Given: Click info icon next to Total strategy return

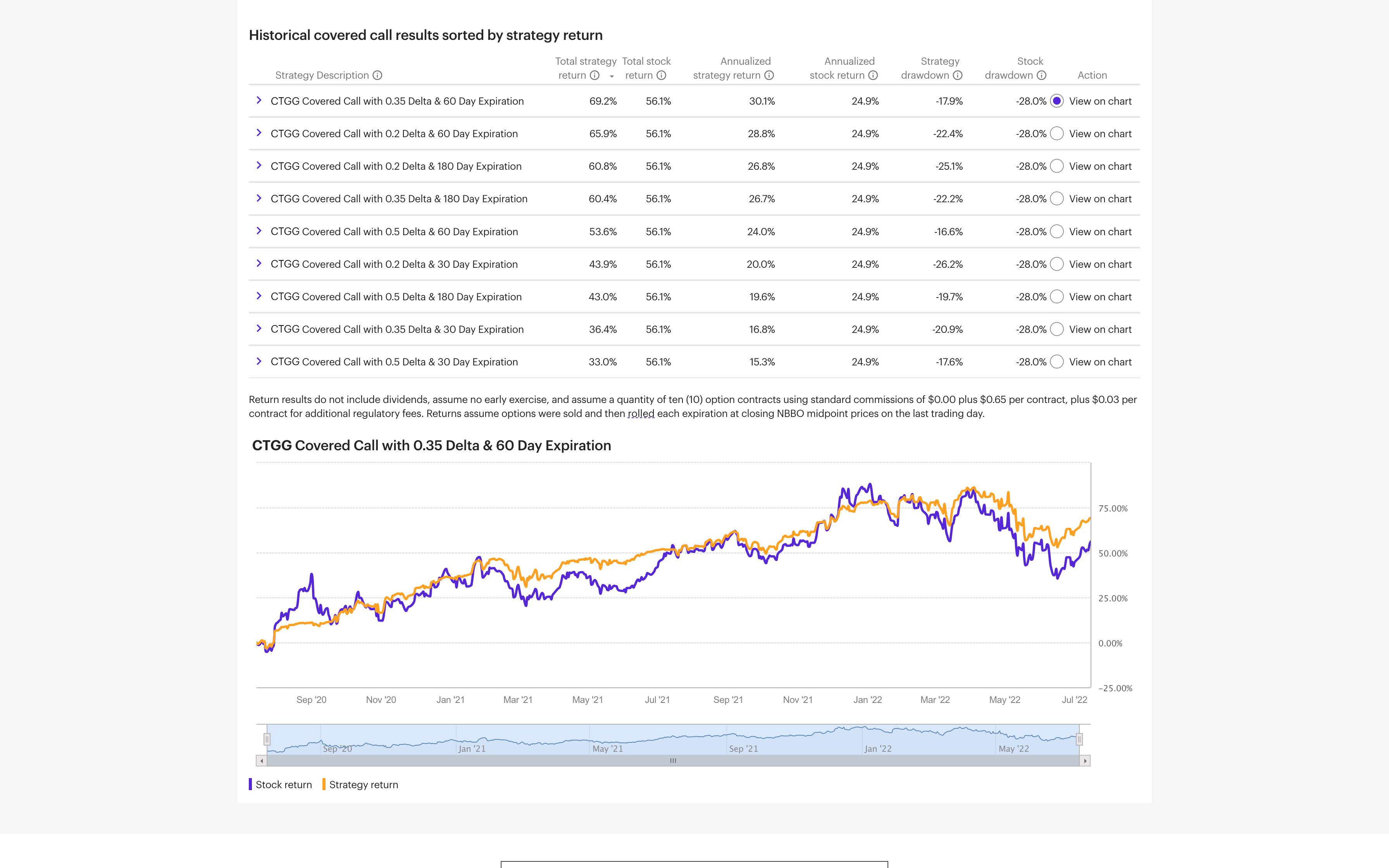Looking at the screenshot, I should [x=595, y=75].
